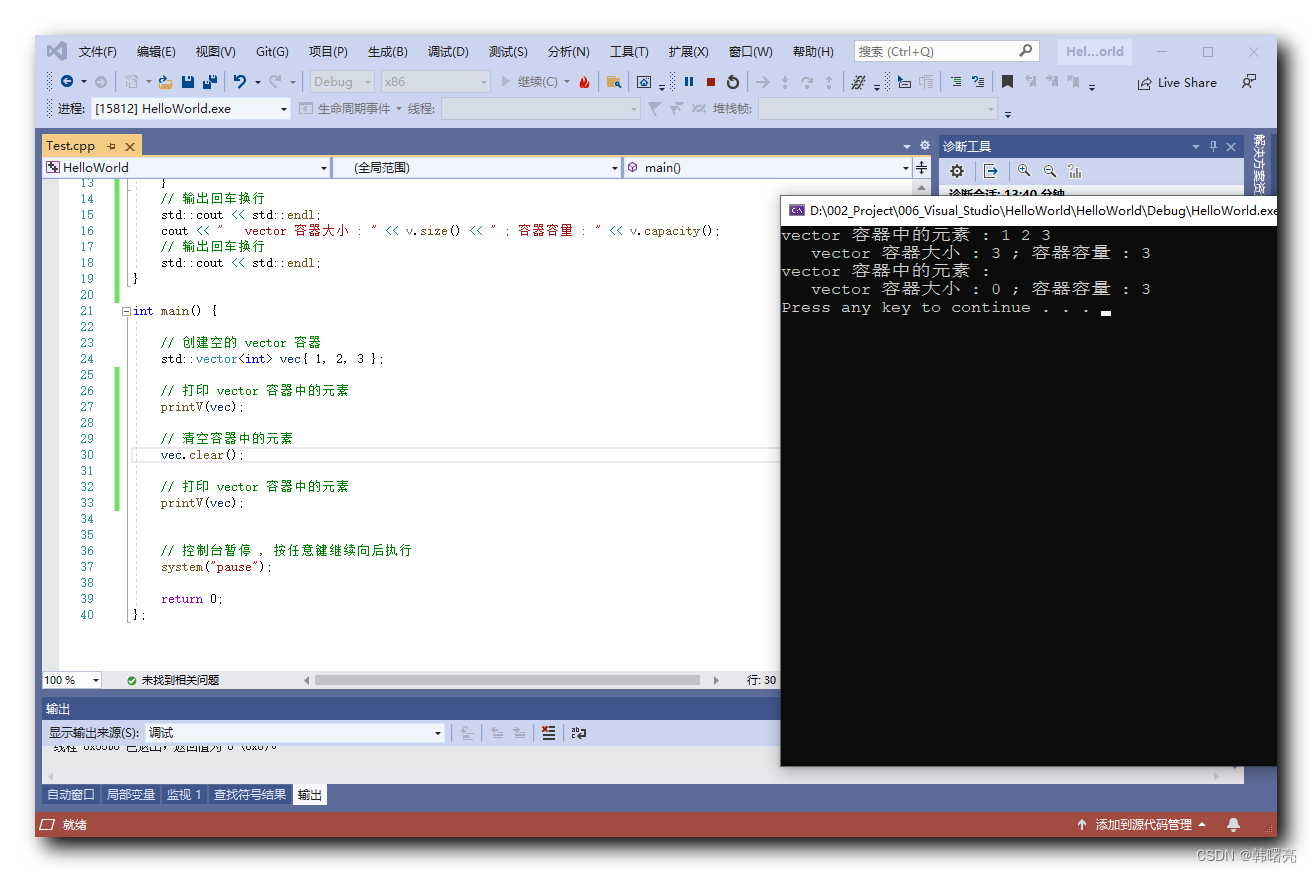1312x872 pixels.
Task: Open the global scope (全局范围) dropdown
Action: pos(477,168)
